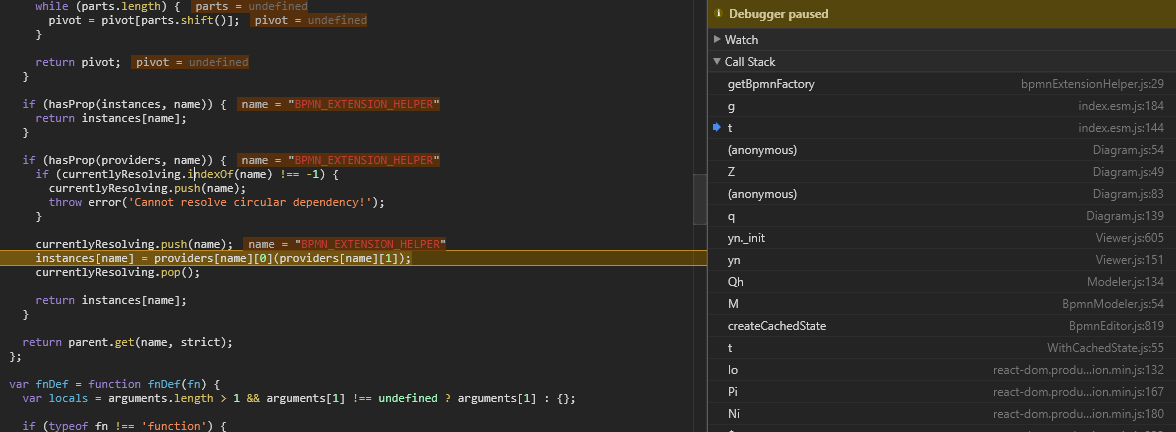Select the Qh frame at Modeler.js:134
Viewport: 1176px width, 432px height.
pos(941,282)
